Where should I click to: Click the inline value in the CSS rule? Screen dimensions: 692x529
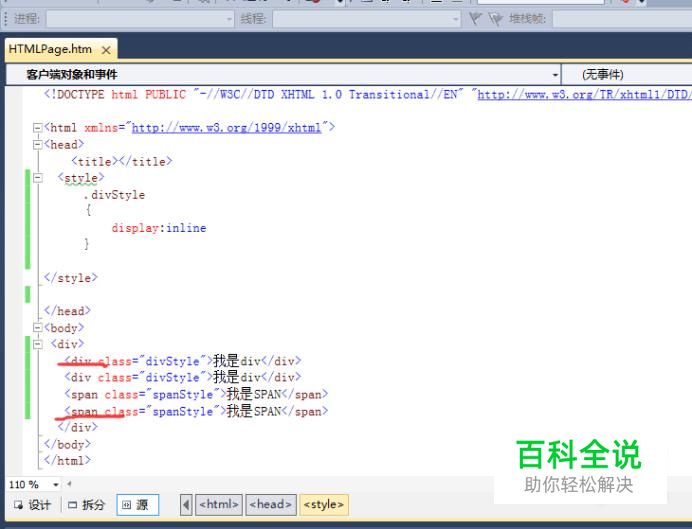[x=186, y=228]
